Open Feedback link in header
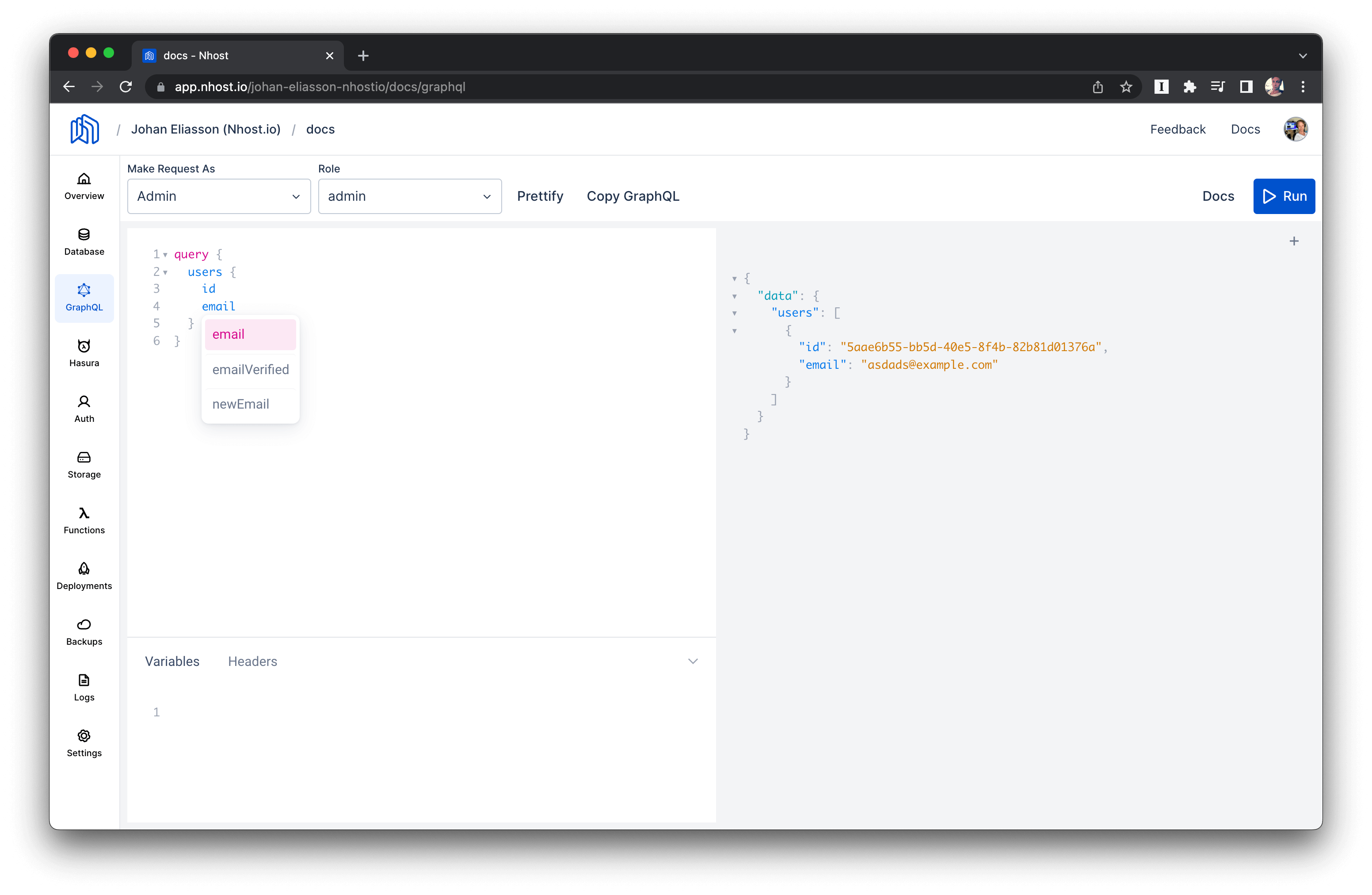Image resolution: width=1372 pixels, height=895 pixels. [1178, 129]
